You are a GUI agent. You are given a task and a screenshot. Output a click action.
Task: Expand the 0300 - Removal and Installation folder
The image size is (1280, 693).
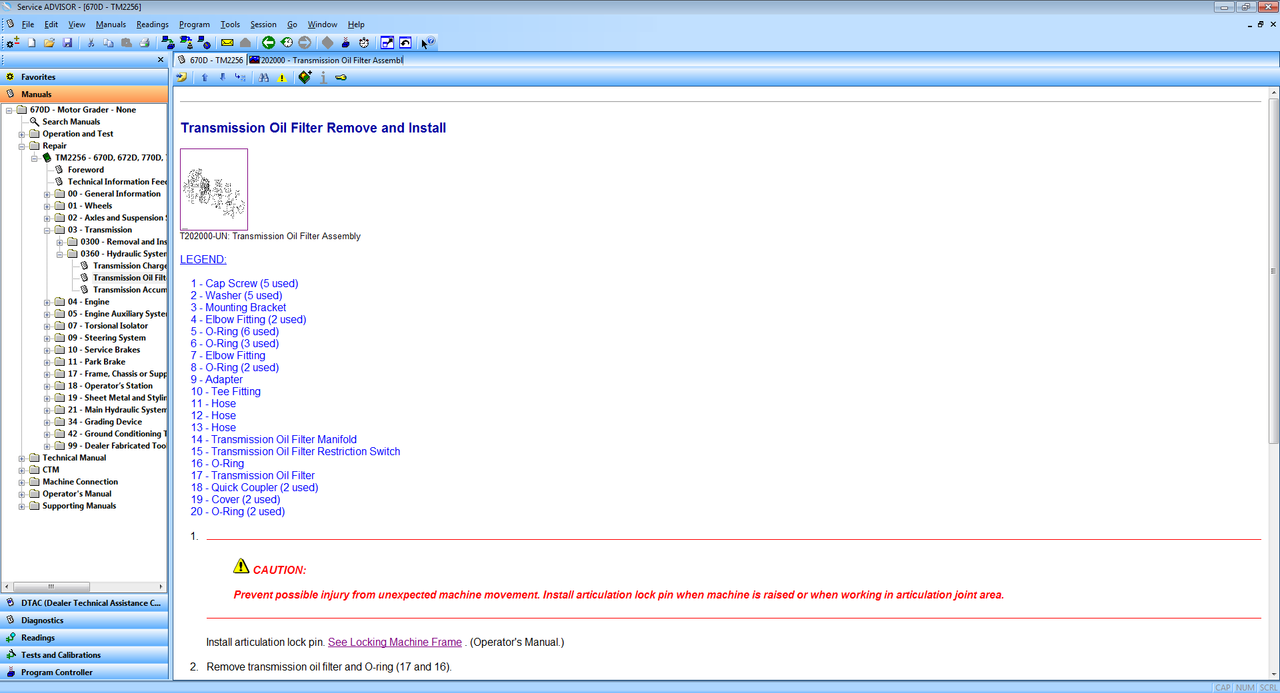(x=60, y=242)
